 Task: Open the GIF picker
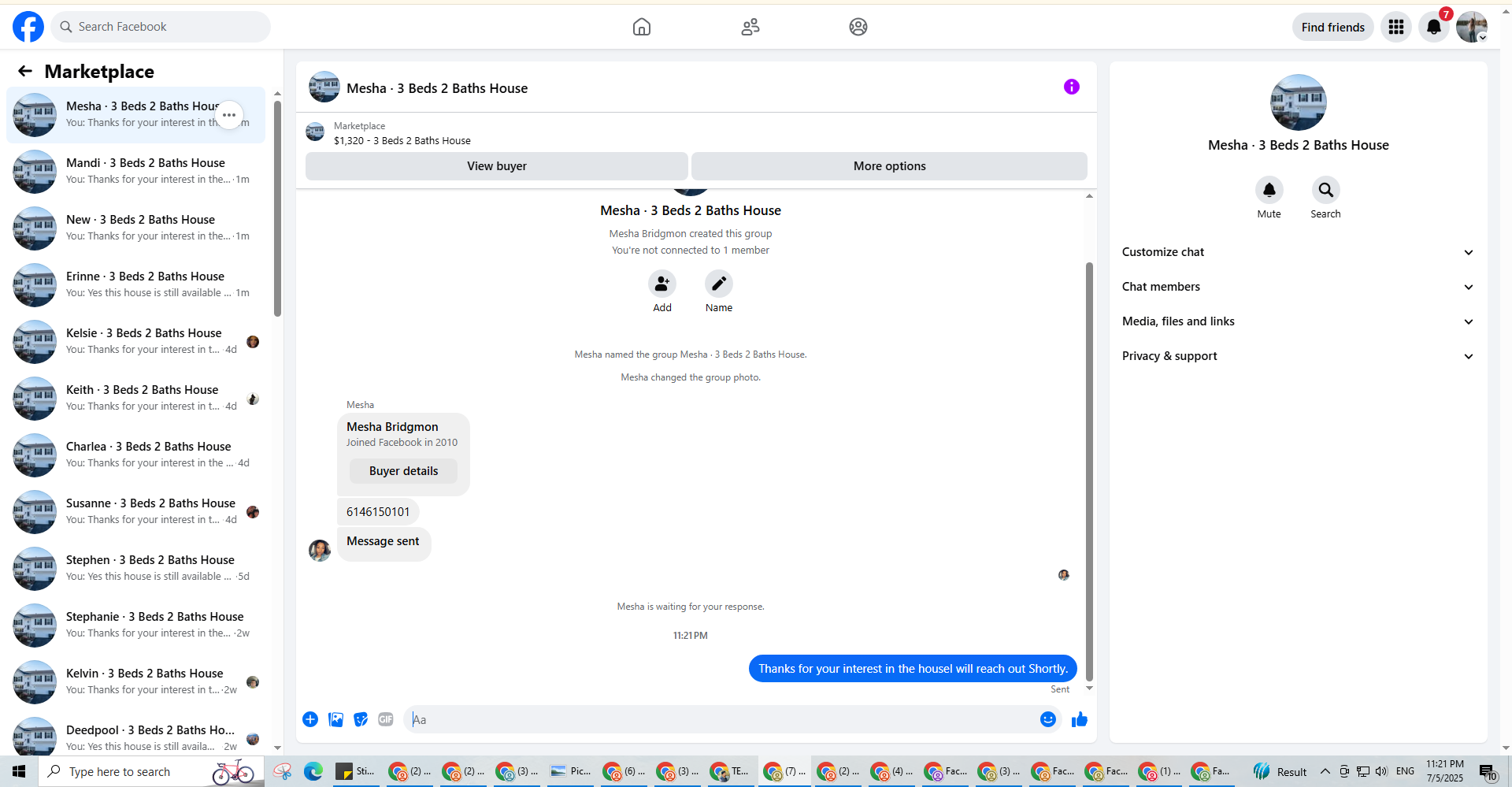tap(386, 719)
